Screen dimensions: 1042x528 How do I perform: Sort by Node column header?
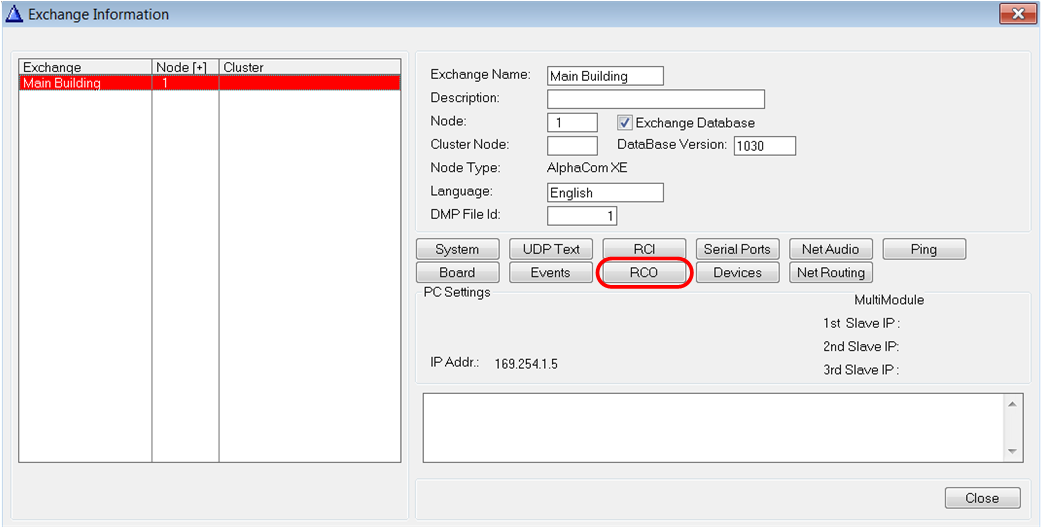tap(184, 68)
